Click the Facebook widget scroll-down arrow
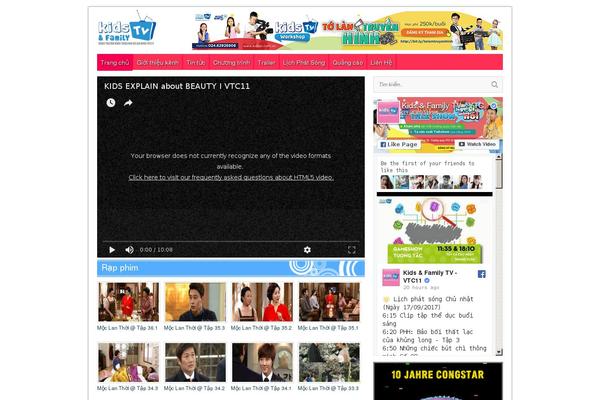 pos(499,352)
